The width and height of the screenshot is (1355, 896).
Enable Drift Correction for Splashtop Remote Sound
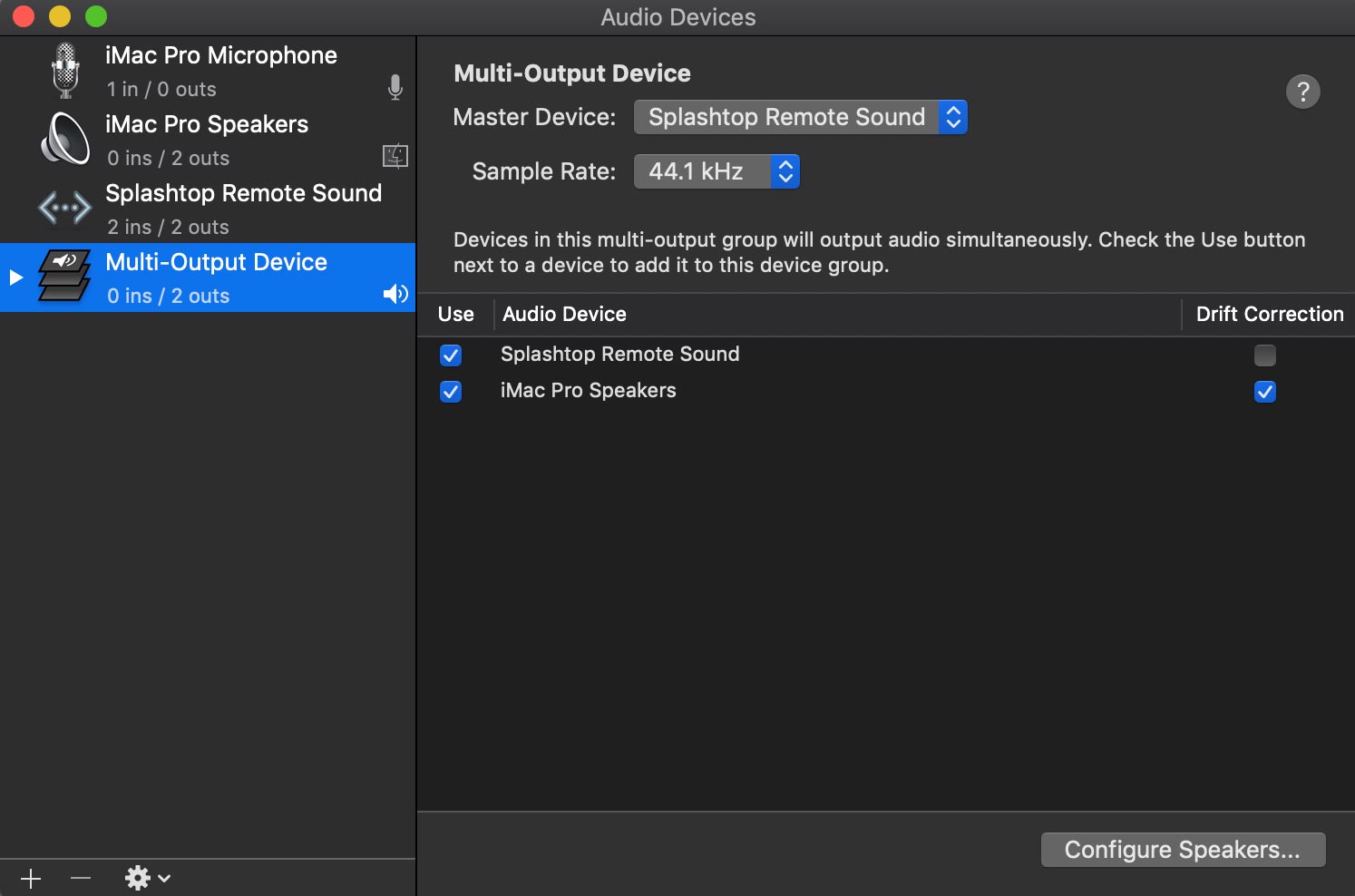[1265, 355]
